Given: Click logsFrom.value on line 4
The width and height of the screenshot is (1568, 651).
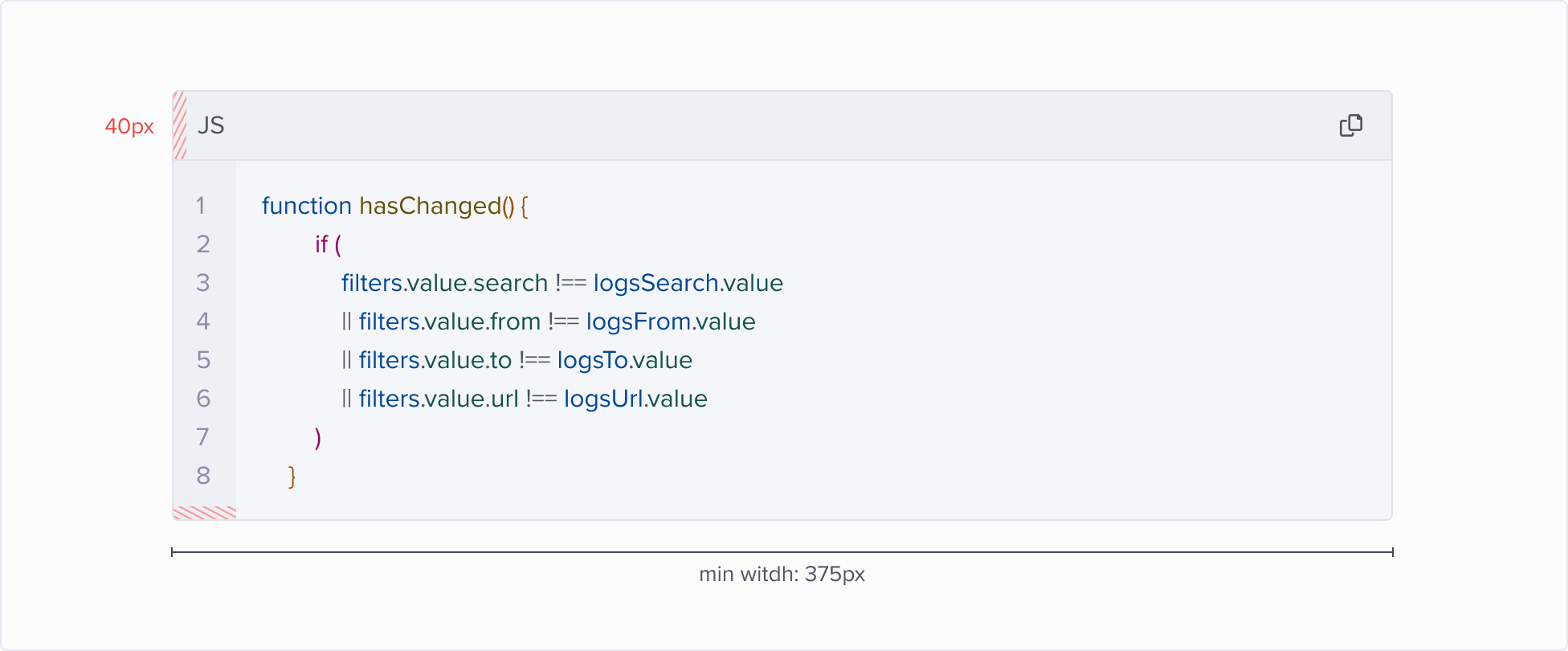Looking at the screenshot, I should (x=671, y=321).
